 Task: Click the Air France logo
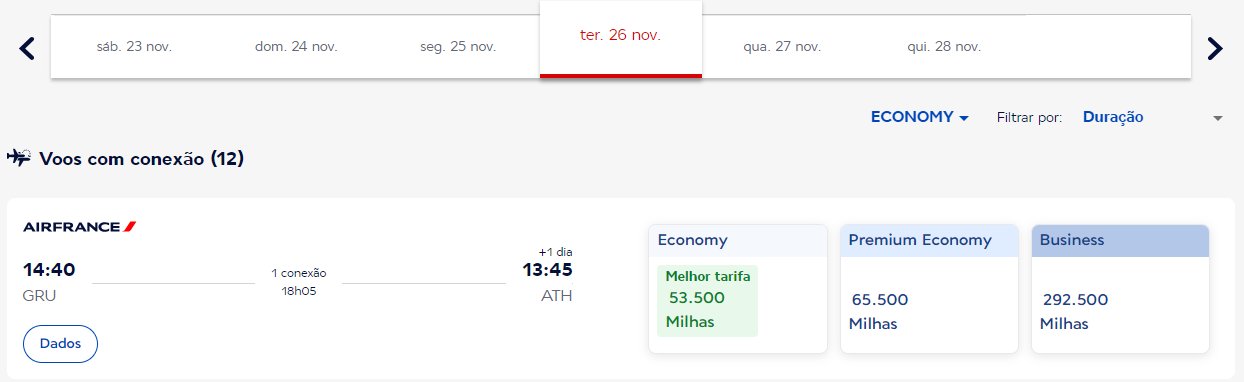point(80,227)
